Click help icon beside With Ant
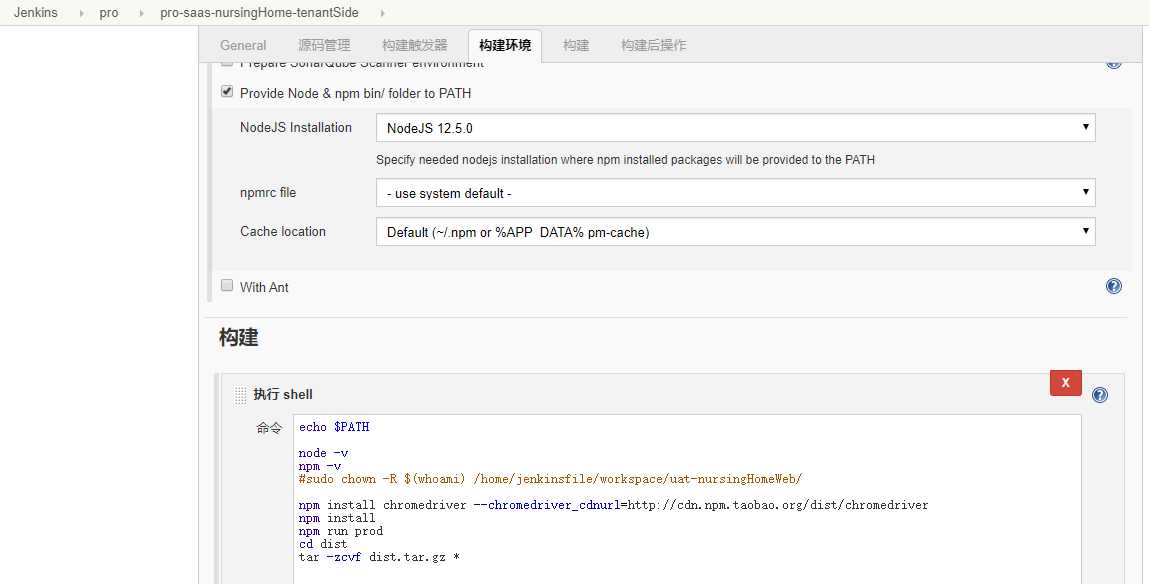This screenshot has width=1149, height=584. coord(1113,287)
